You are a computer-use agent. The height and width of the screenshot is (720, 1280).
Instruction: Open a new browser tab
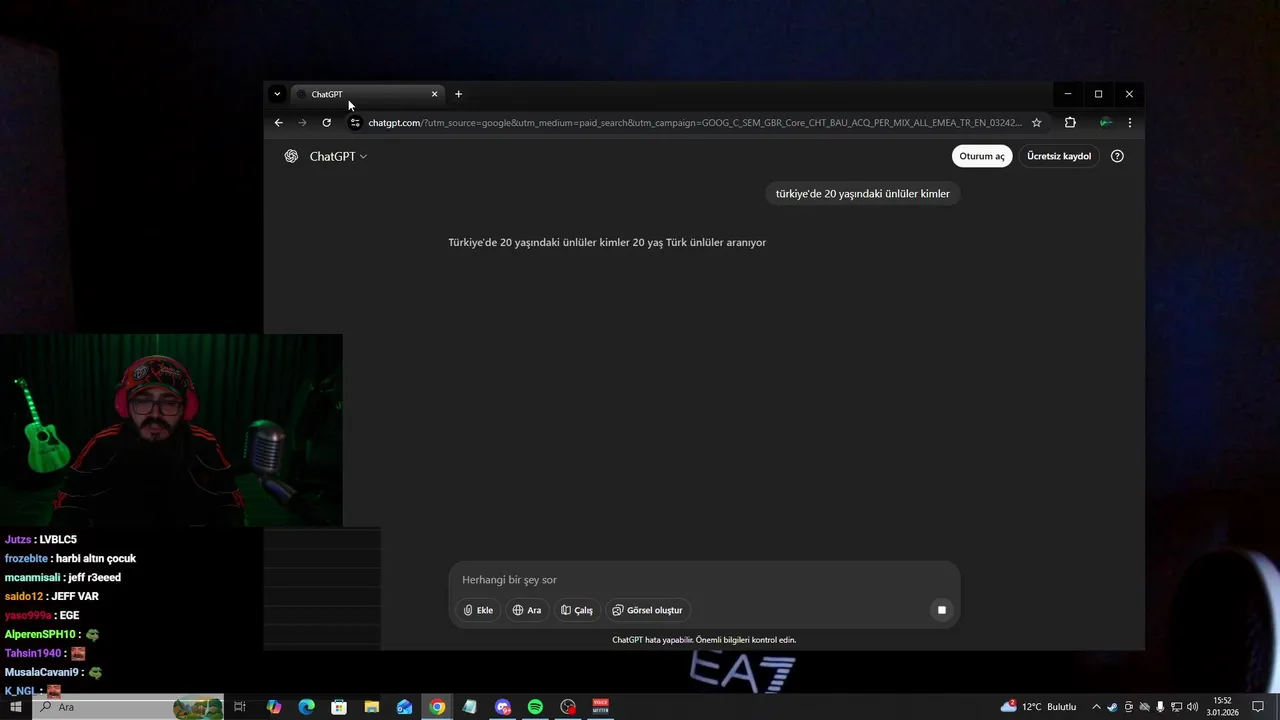click(x=458, y=94)
